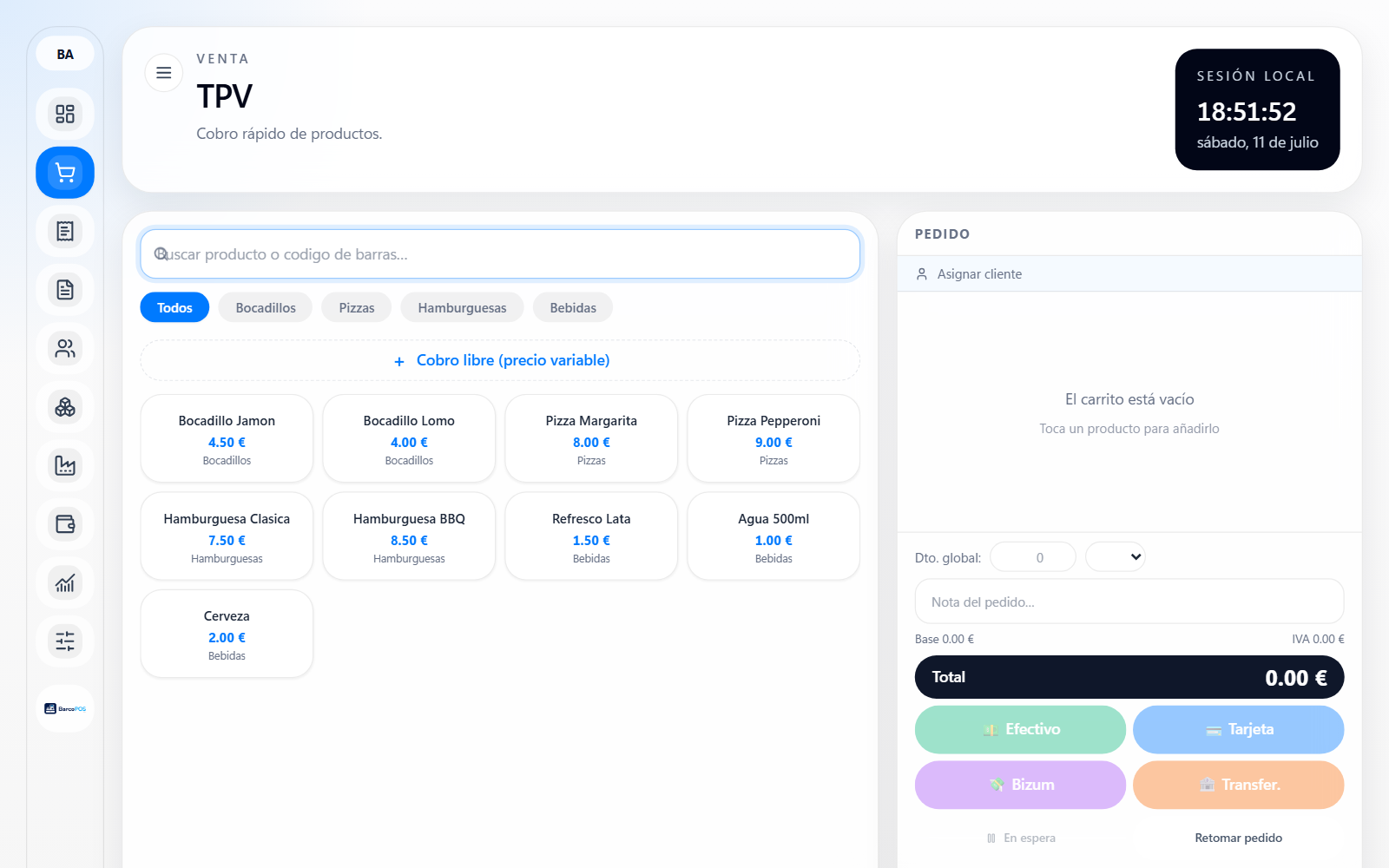Select the Hamburguesas category chip
The image size is (1389, 868).
pos(462,307)
